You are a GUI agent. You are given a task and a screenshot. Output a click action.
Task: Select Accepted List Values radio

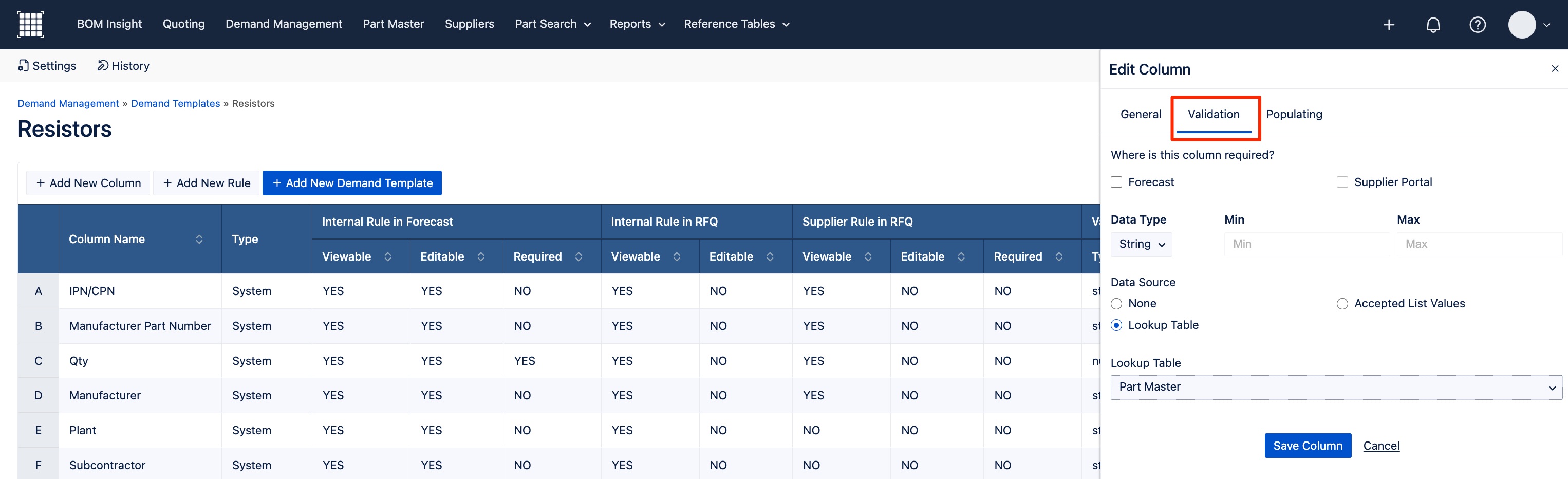[1342, 304]
